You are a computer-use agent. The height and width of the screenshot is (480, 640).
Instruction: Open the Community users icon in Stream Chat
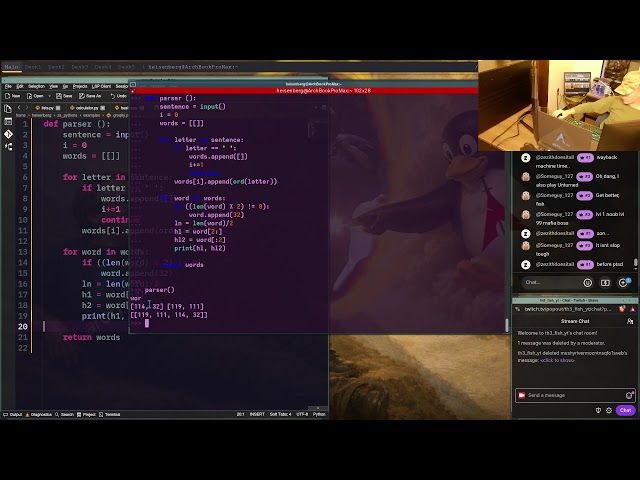pos(630,322)
